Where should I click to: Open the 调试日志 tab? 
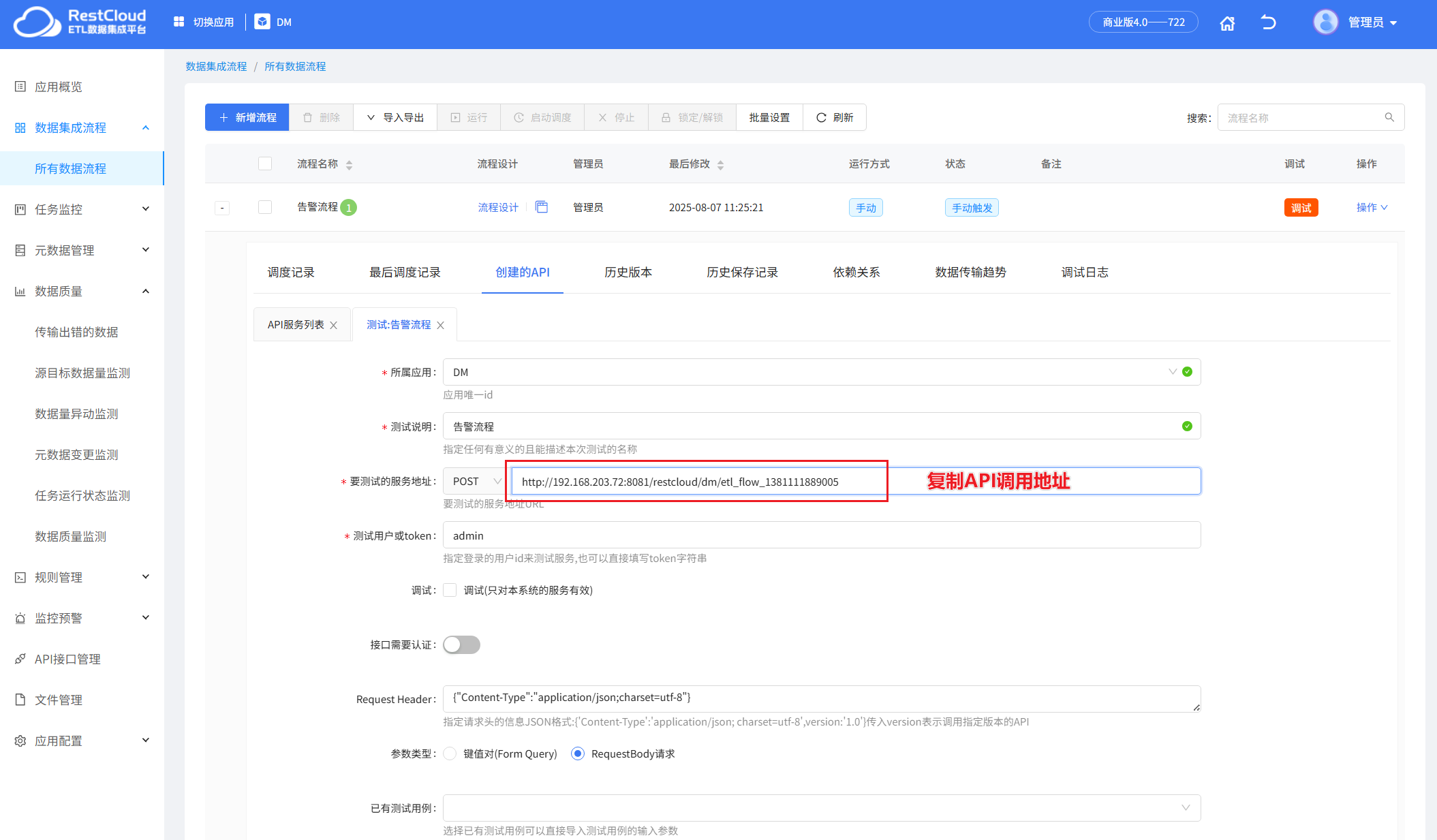[x=1084, y=273]
